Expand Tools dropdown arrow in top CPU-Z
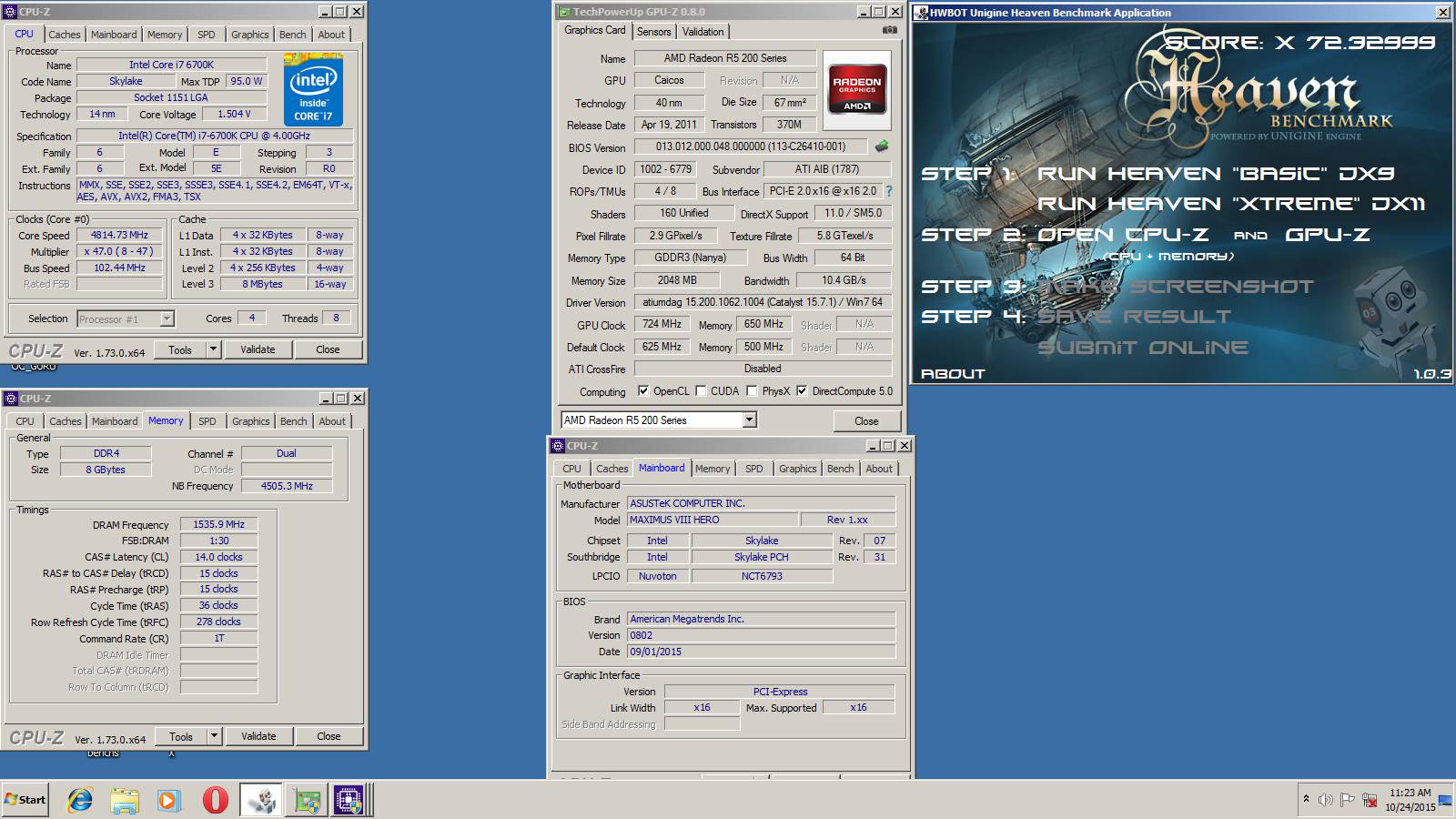 [213, 349]
